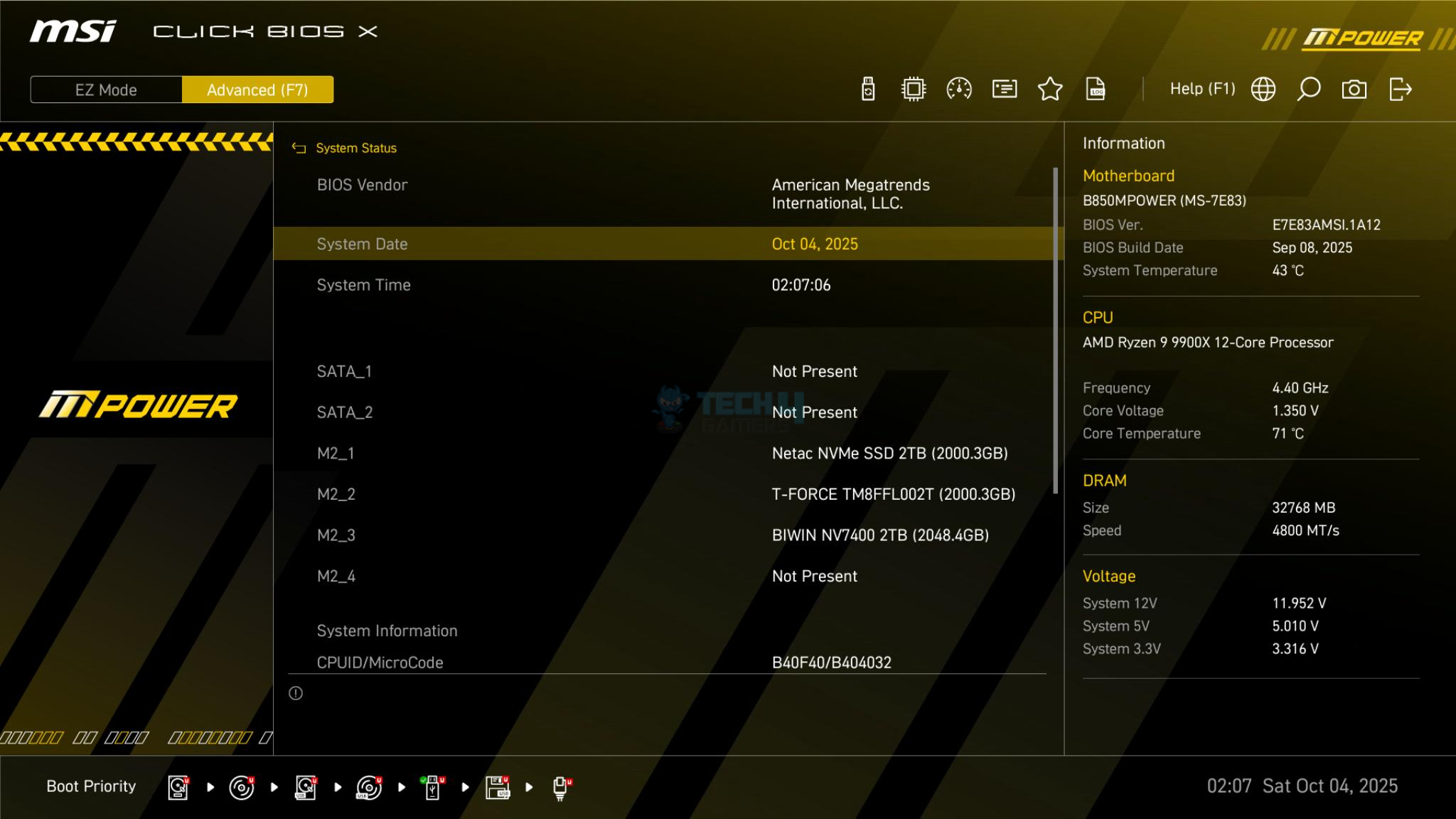Image resolution: width=1456 pixels, height=819 pixels.
Task: Click the star Favorites icon
Action: click(1050, 90)
